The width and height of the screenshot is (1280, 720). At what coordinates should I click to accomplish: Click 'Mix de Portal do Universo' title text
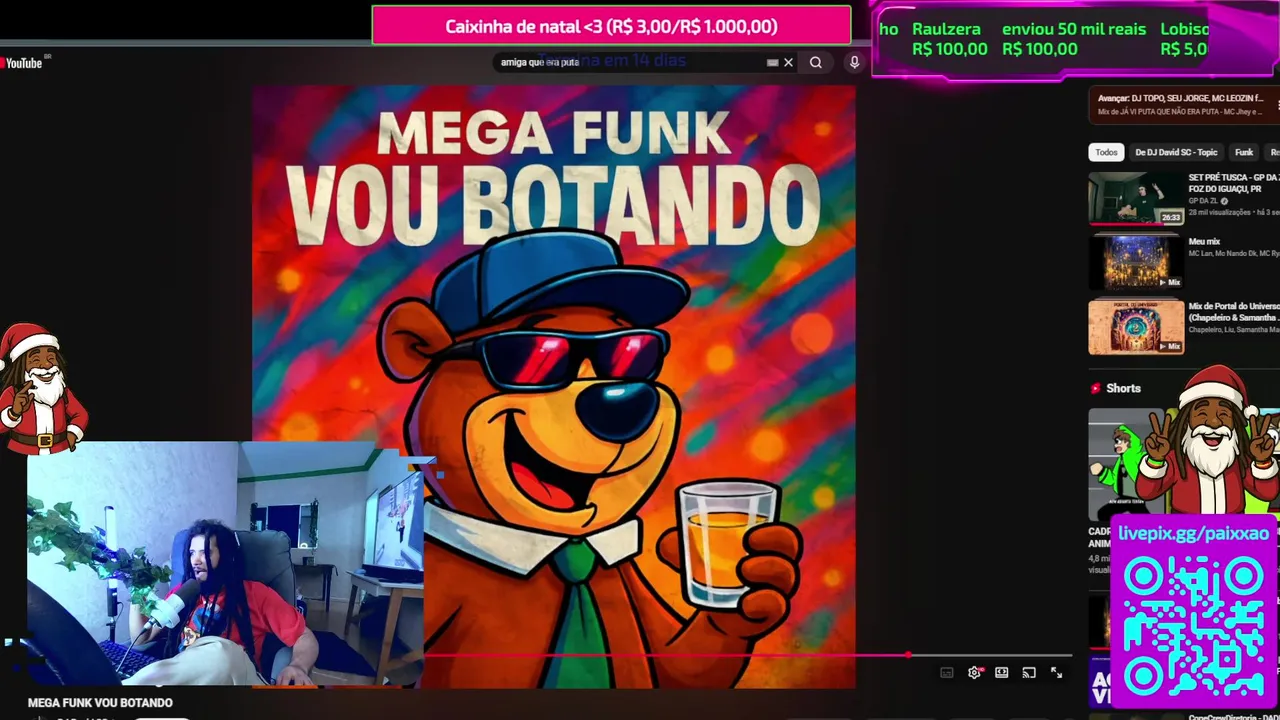1234,312
